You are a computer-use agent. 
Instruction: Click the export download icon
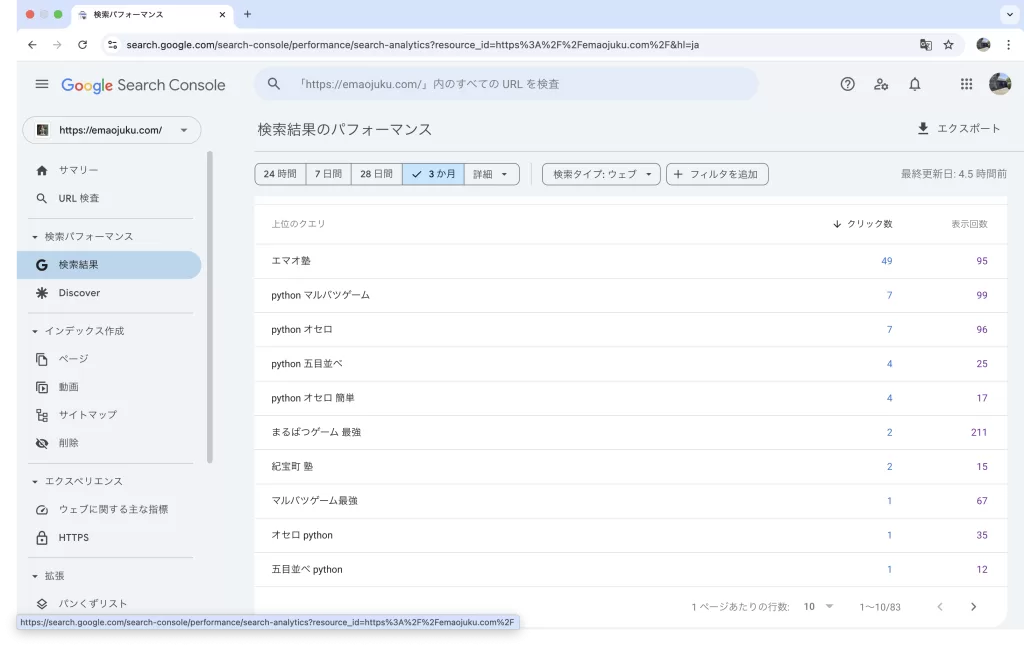[923, 129]
